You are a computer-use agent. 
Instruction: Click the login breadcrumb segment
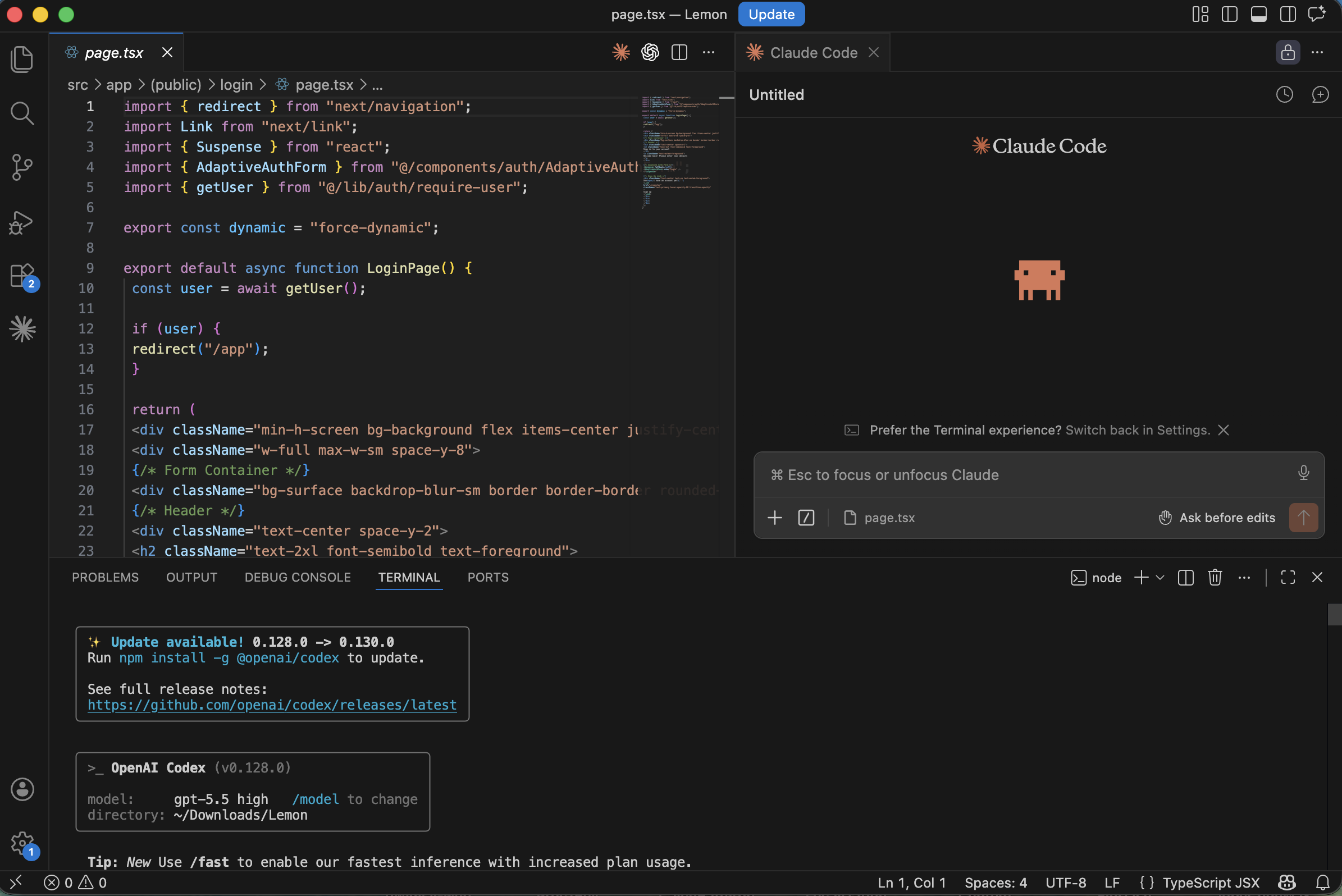236,85
